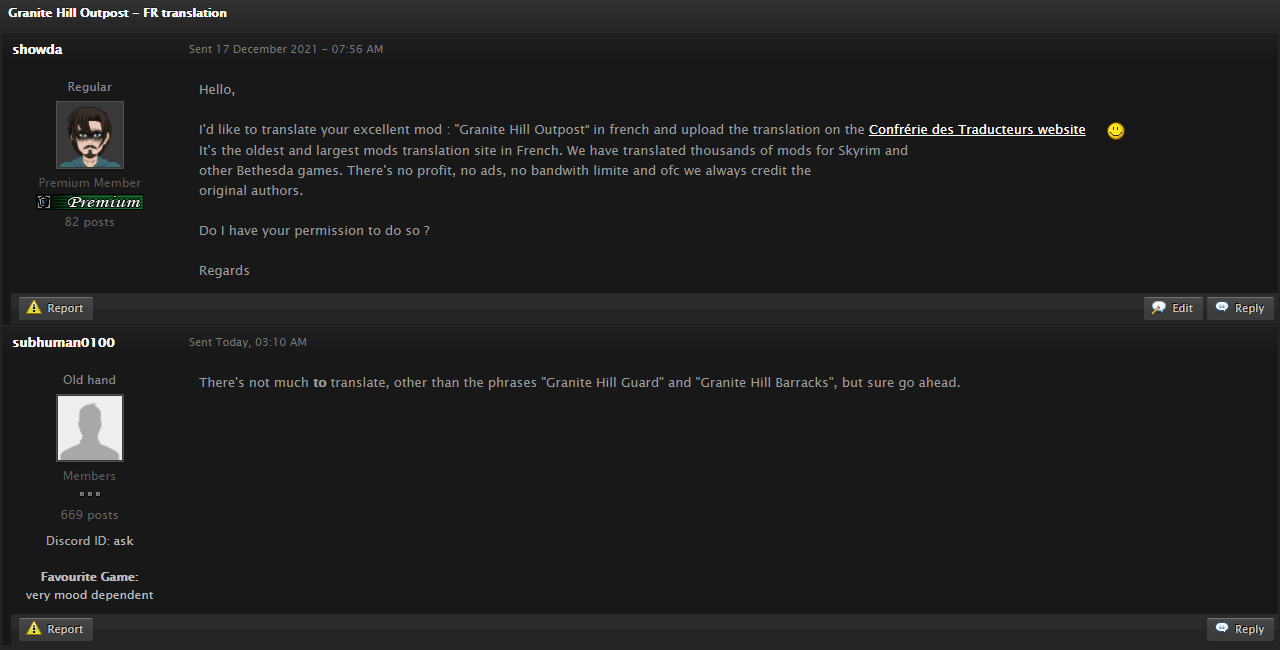Edit showda's message
This screenshot has width=1280, height=650.
point(1172,308)
